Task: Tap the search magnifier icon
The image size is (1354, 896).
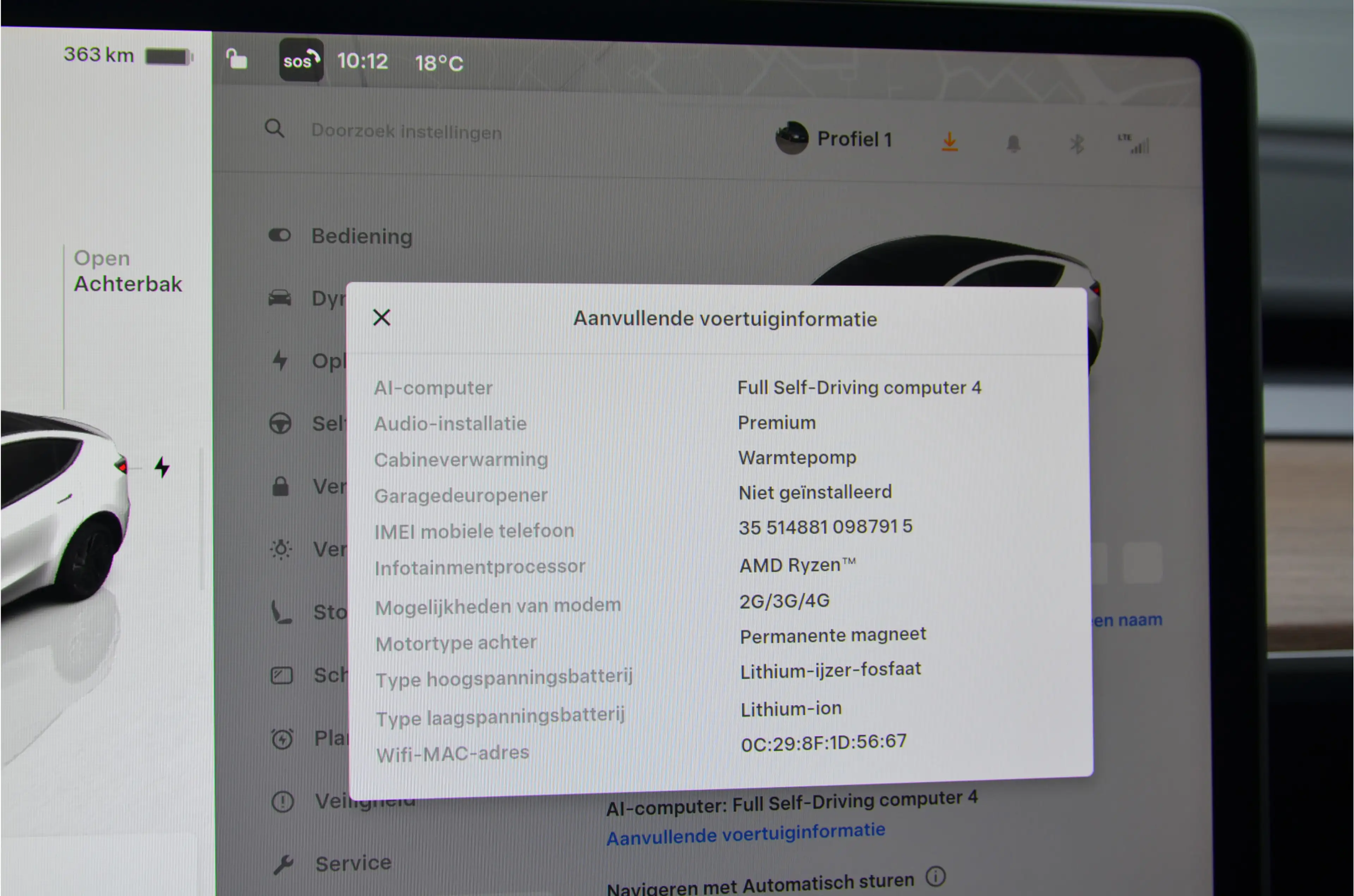Action: point(274,128)
